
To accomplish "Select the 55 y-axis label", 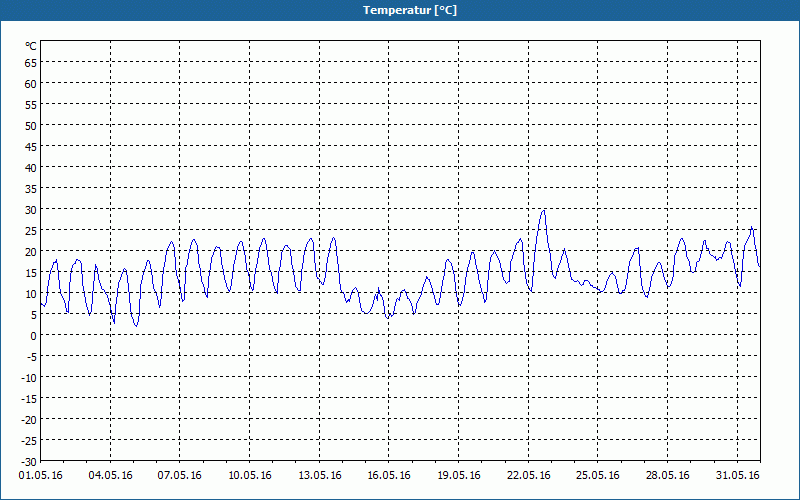I will pyautogui.click(x=31, y=105).
